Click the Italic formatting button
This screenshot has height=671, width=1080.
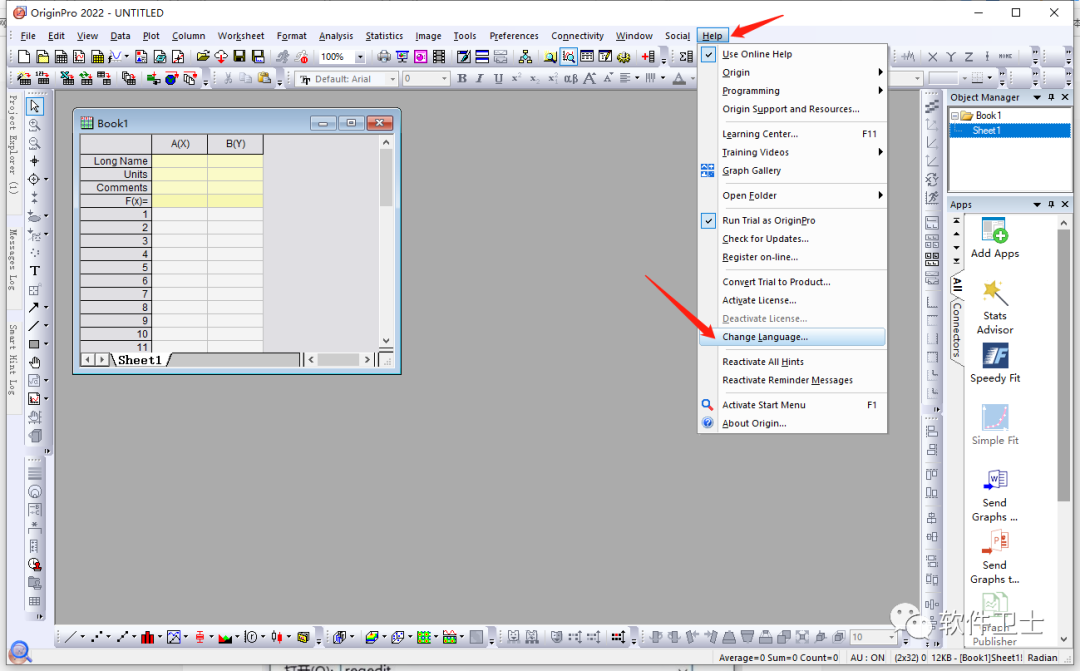coord(480,79)
